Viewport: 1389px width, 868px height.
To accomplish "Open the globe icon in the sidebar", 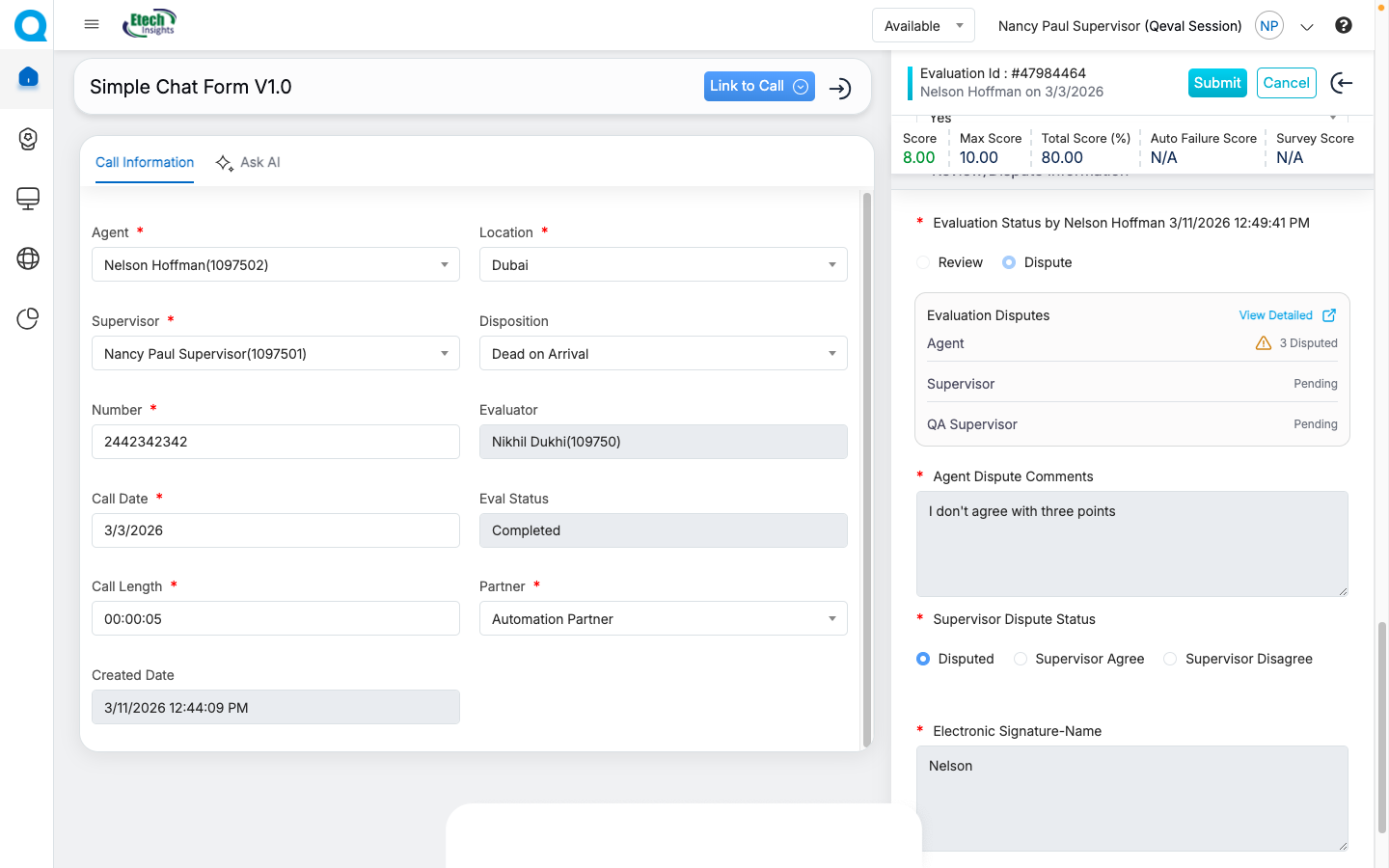I will (x=28, y=258).
